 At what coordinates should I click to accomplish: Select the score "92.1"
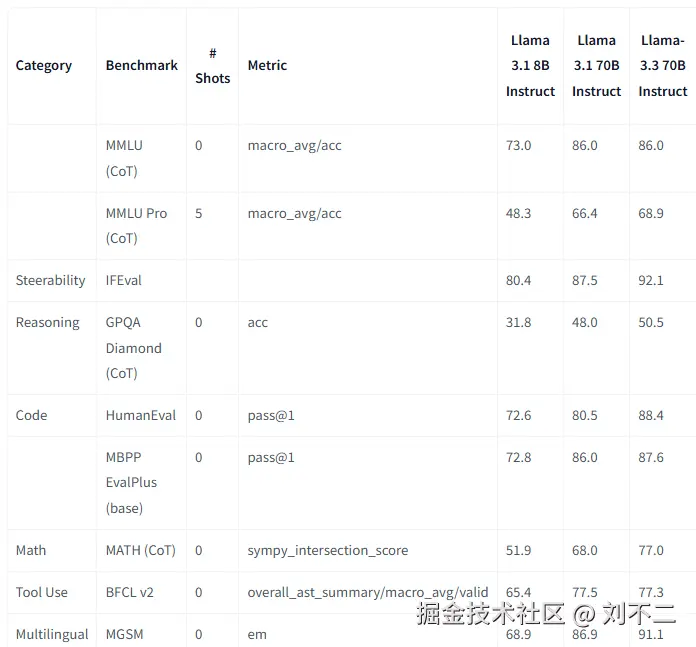coord(651,280)
